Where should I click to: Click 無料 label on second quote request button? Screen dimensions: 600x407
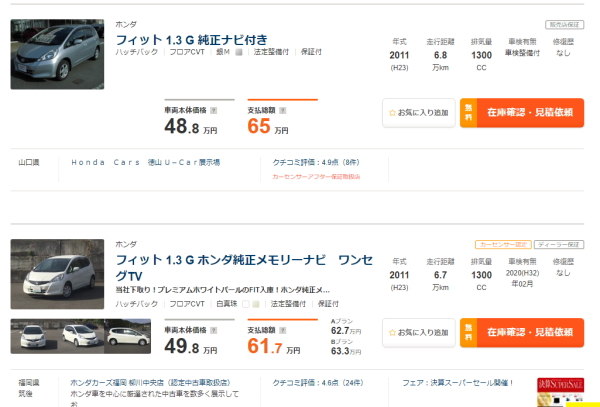tap(468, 333)
